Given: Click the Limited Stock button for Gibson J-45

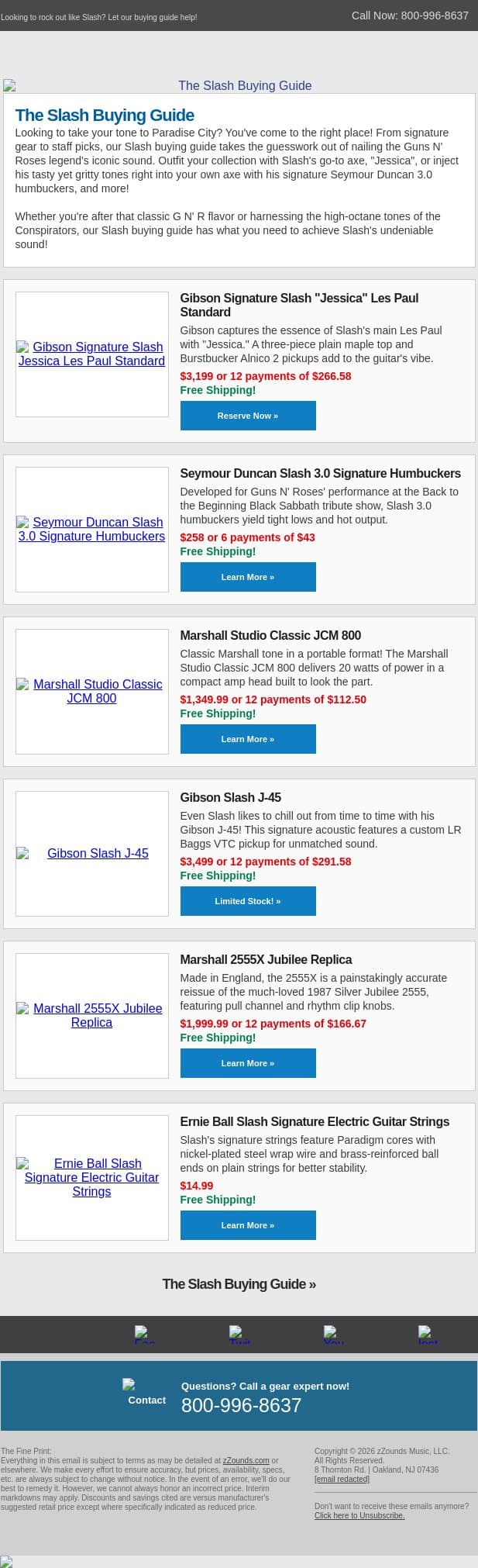Looking at the screenshot, I should click(248, 901).
